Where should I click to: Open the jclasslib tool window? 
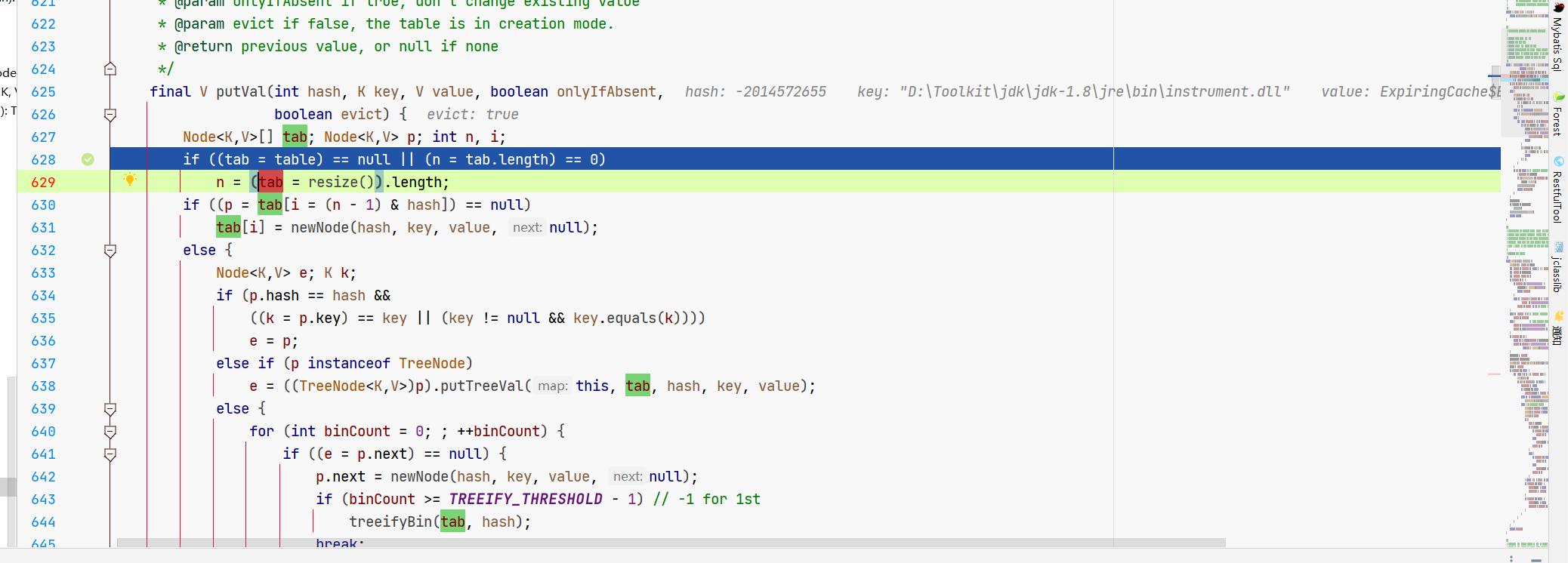pyautogui.click(x=1557, y=268)
